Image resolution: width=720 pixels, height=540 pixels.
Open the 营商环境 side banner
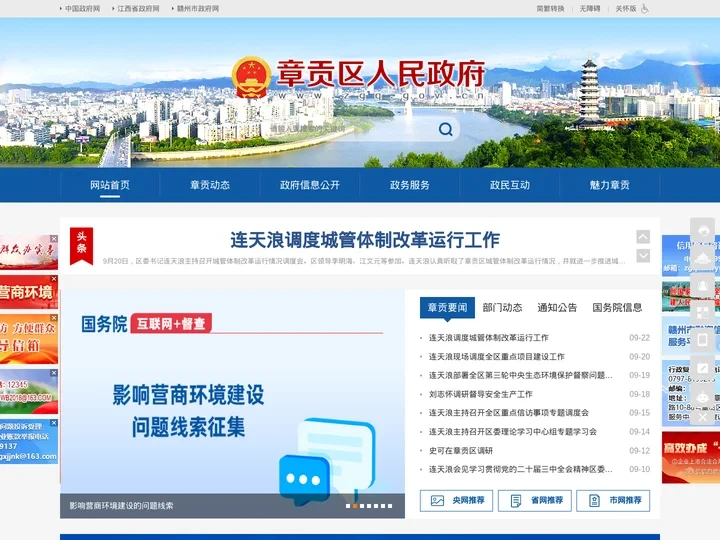(29, 292)
